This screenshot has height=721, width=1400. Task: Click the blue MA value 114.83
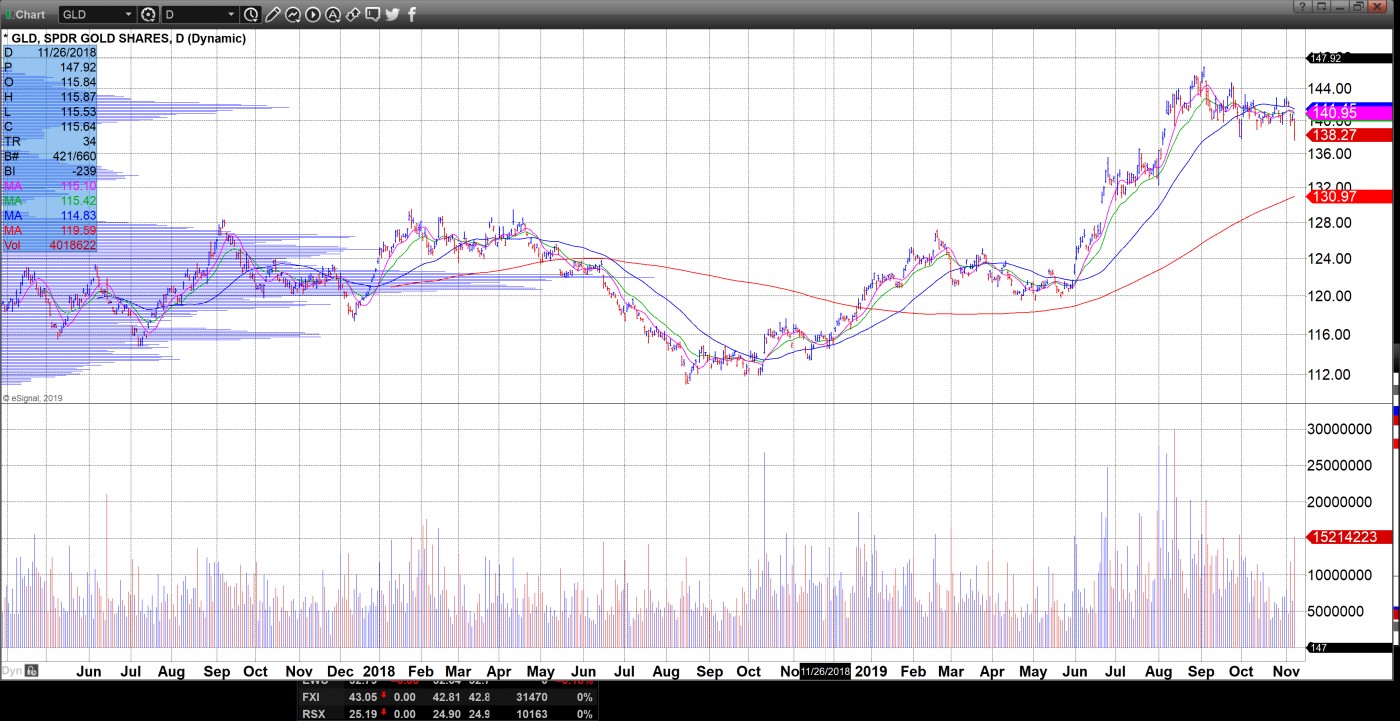(77, 216)
